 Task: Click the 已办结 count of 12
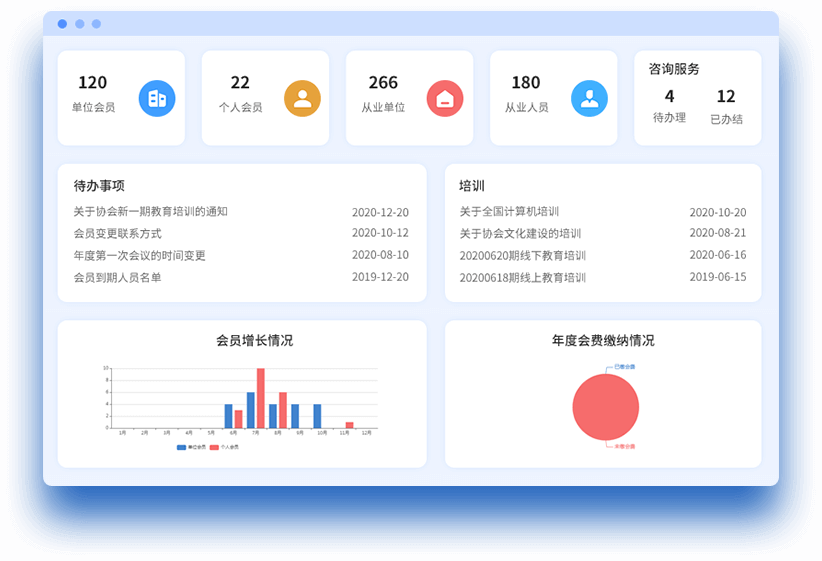coord(726,96)
